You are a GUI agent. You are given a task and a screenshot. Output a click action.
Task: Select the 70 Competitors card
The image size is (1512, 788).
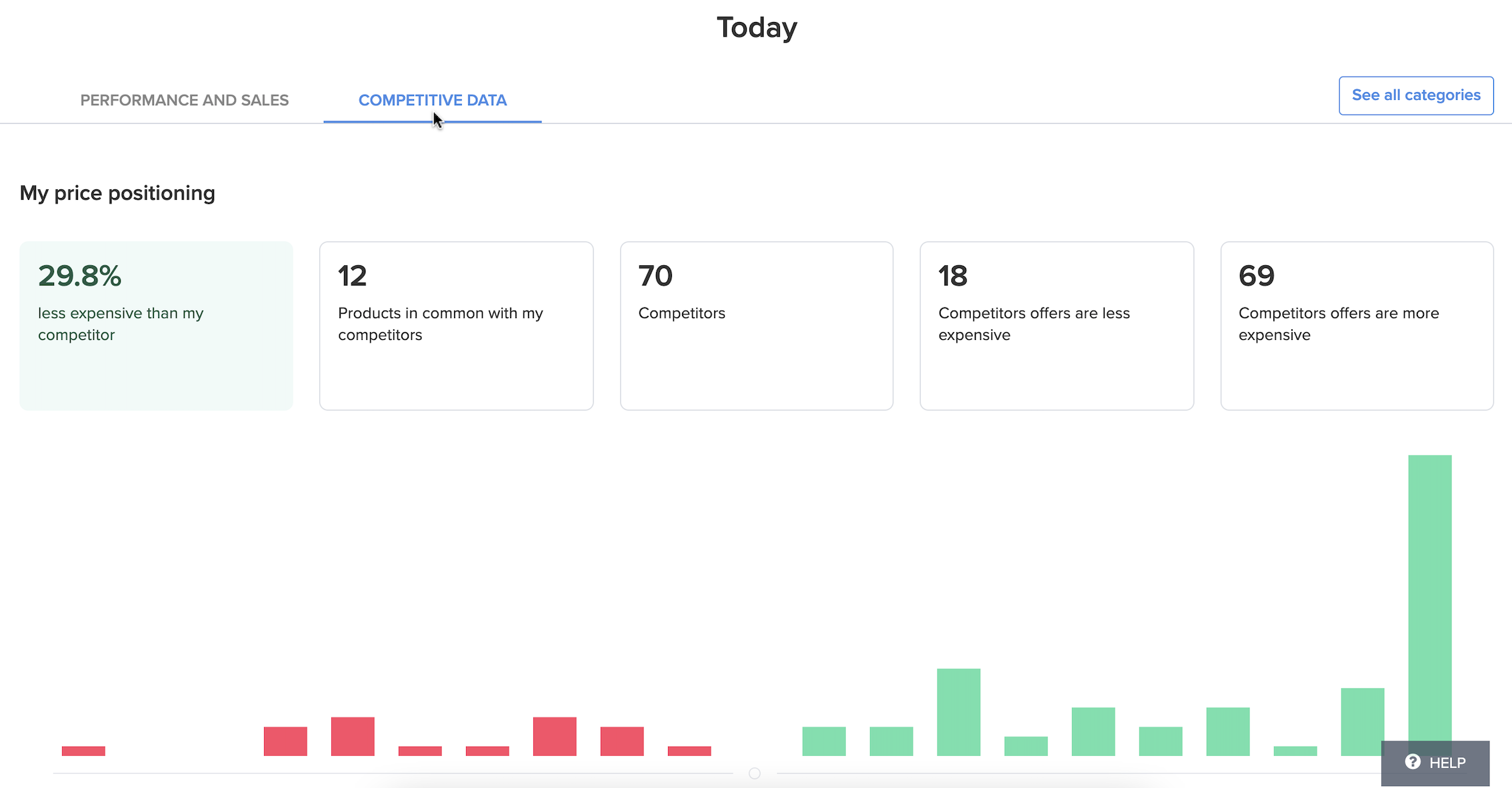[x=757, y=326]
